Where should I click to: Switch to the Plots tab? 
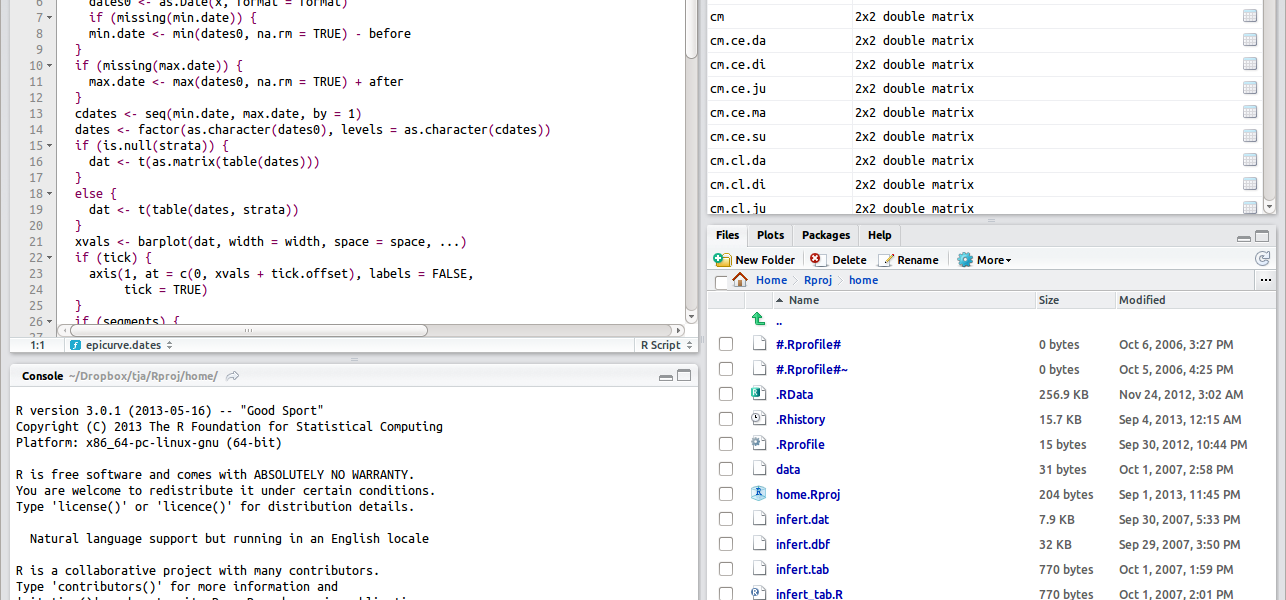click(x=770, y=235)
